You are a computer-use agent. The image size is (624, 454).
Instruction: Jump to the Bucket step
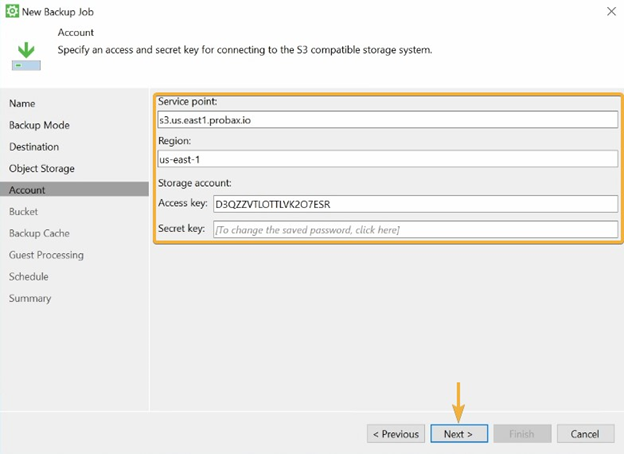click(23, 212)
